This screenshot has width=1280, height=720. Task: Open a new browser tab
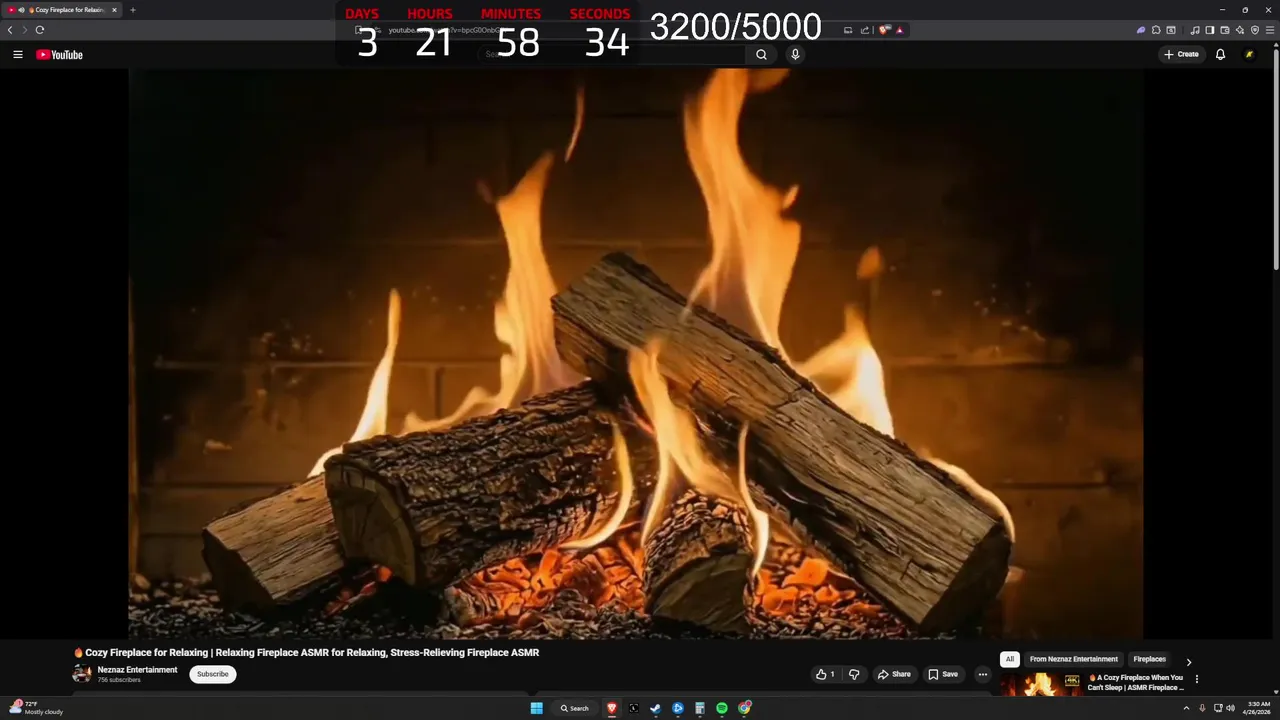tap(133, 10)
